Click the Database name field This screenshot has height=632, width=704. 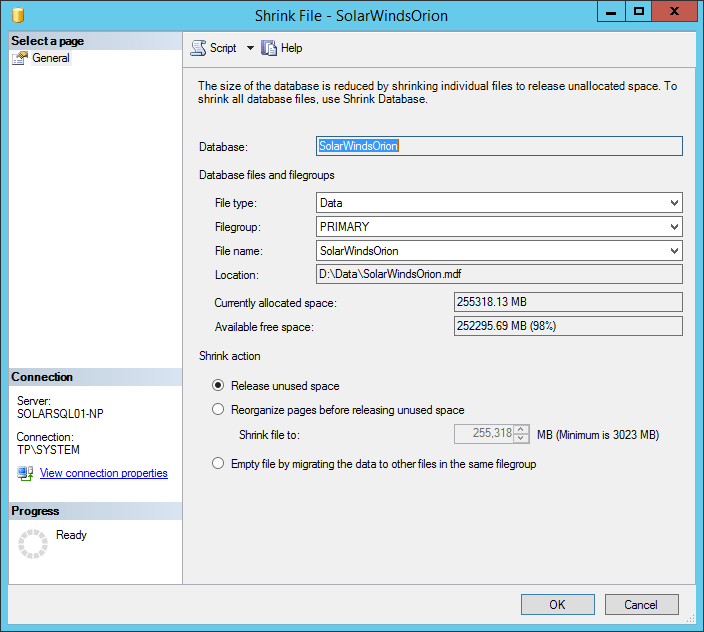(x=499, y=146)
